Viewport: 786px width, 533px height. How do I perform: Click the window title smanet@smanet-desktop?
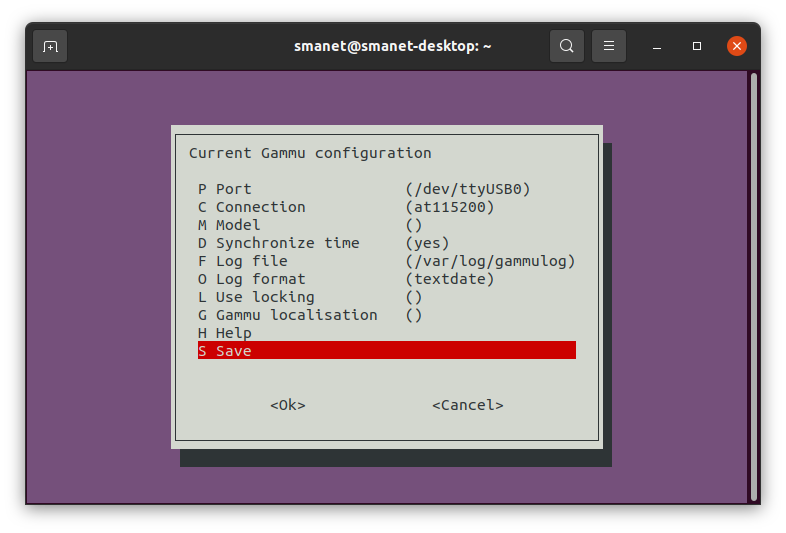tap(392, 46)
